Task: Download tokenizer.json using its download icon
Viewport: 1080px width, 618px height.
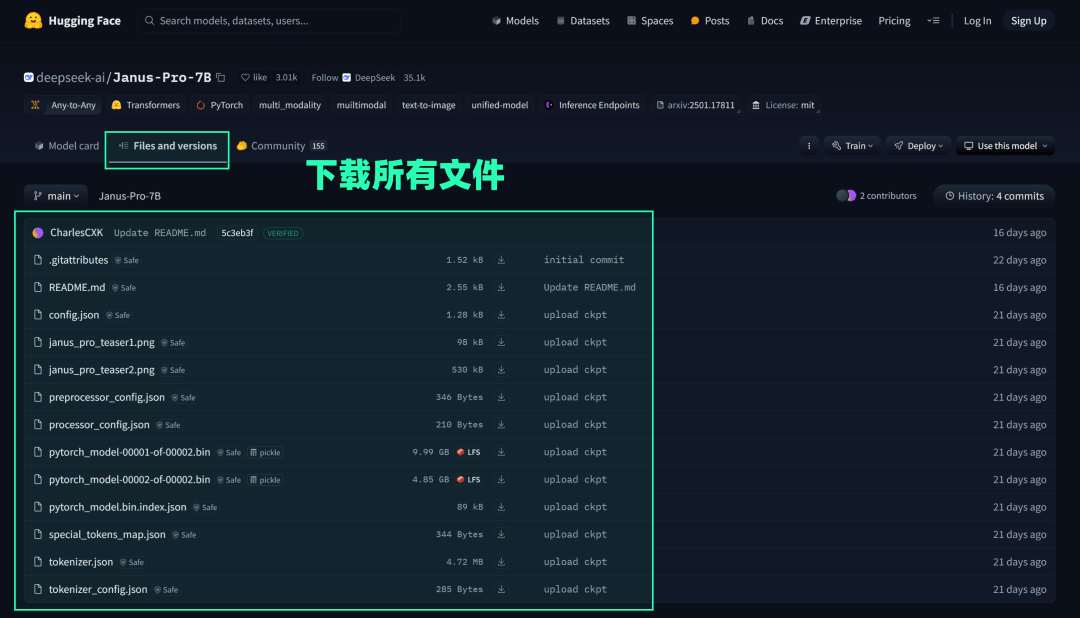Action: point(501,562)
